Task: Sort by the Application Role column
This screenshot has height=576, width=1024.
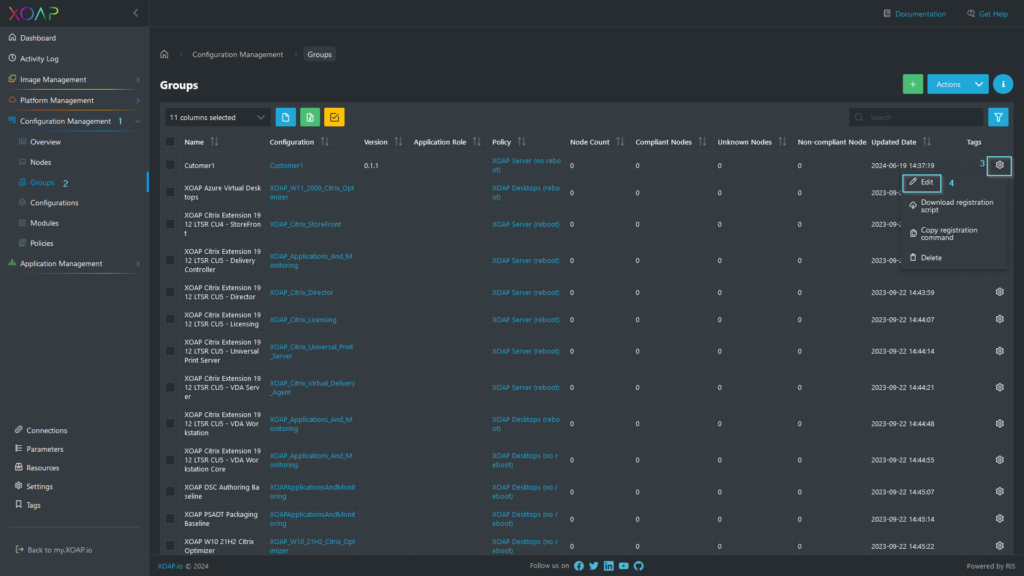Action: pos(477,142)
